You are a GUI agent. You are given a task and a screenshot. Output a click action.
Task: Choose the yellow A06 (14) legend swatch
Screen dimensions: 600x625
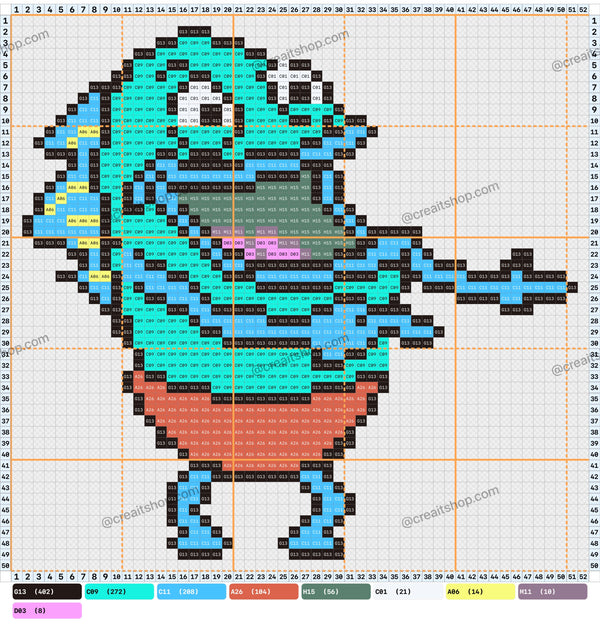pyautogui.click(x=480, y=592)
